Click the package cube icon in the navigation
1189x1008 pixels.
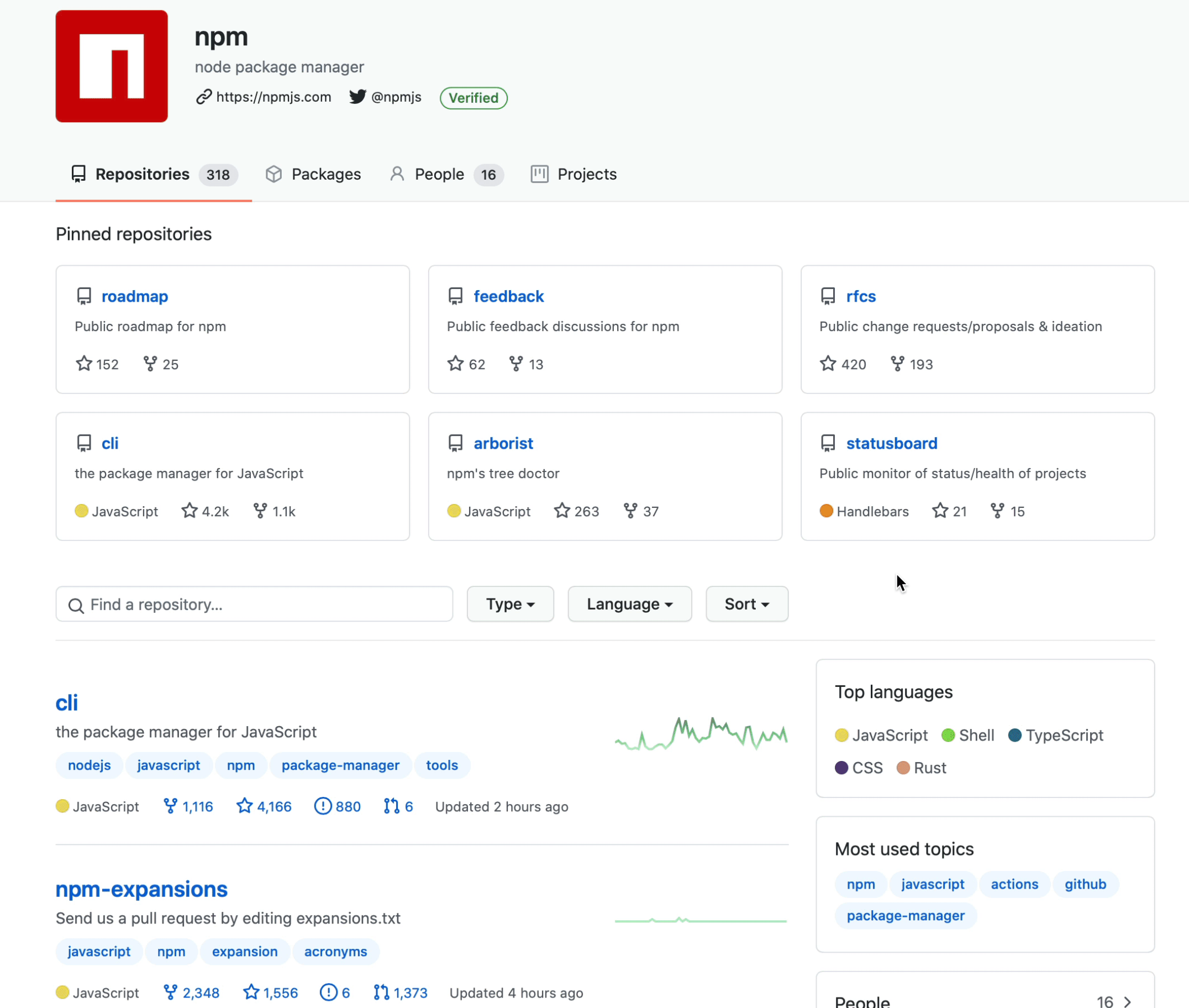coord(274,174)
